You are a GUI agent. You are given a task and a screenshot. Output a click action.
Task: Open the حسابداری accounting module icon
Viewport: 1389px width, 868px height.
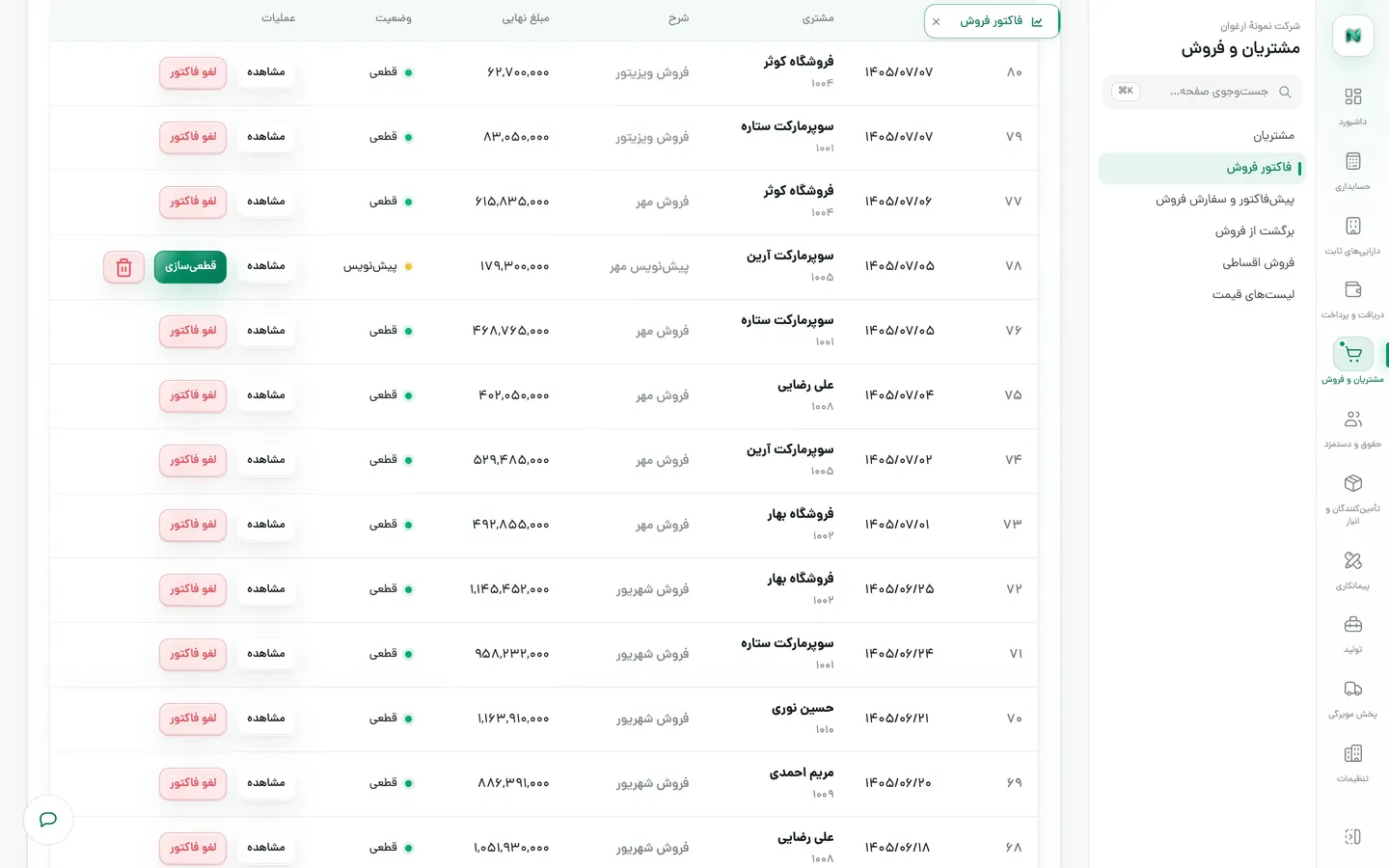tap(1352, 161)
